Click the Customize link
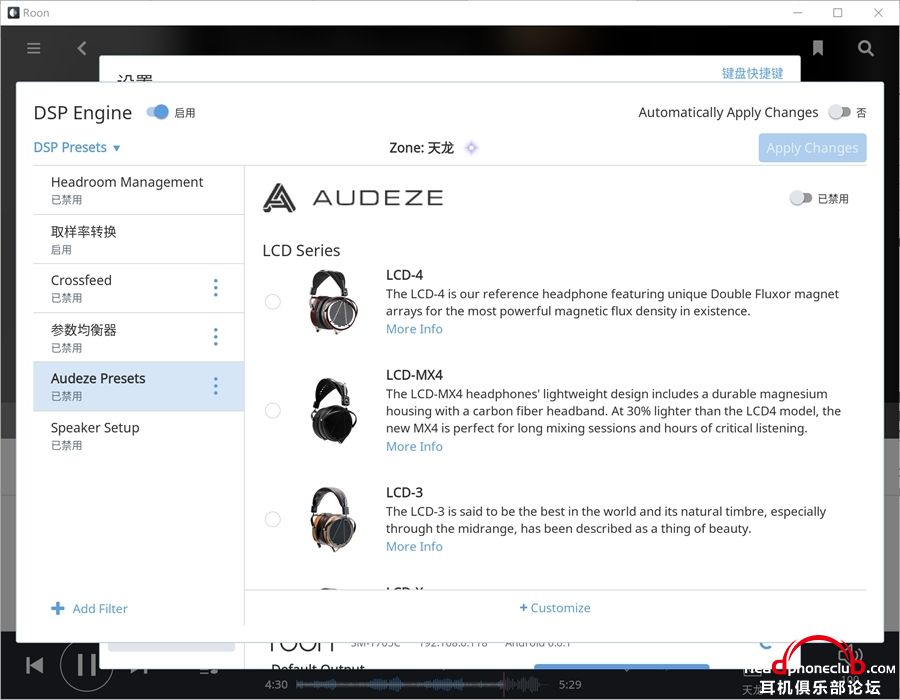The image size is (900, 700). [x=555, y=608]
